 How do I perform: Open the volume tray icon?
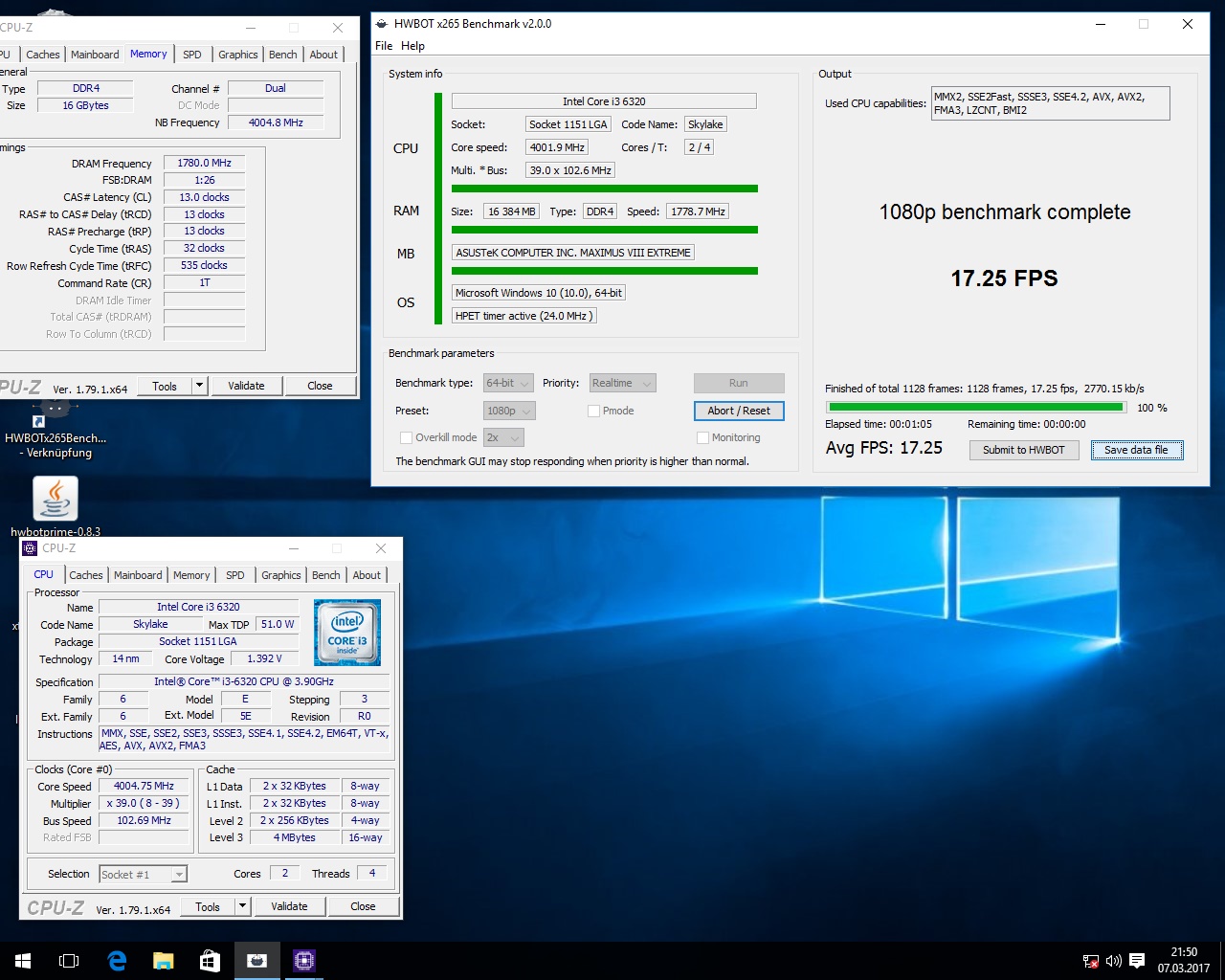(x=1114, y=961)
